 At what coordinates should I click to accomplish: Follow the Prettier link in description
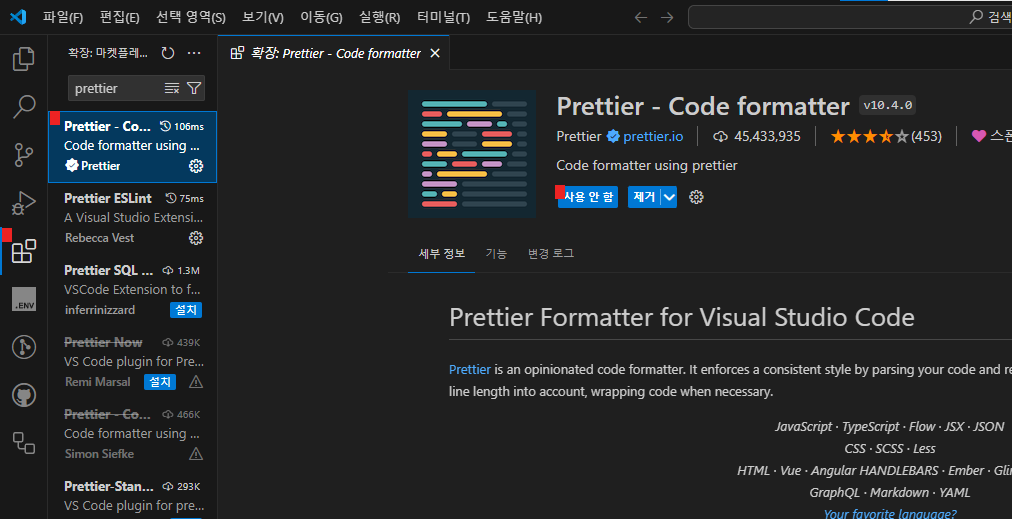pos(470,370)
